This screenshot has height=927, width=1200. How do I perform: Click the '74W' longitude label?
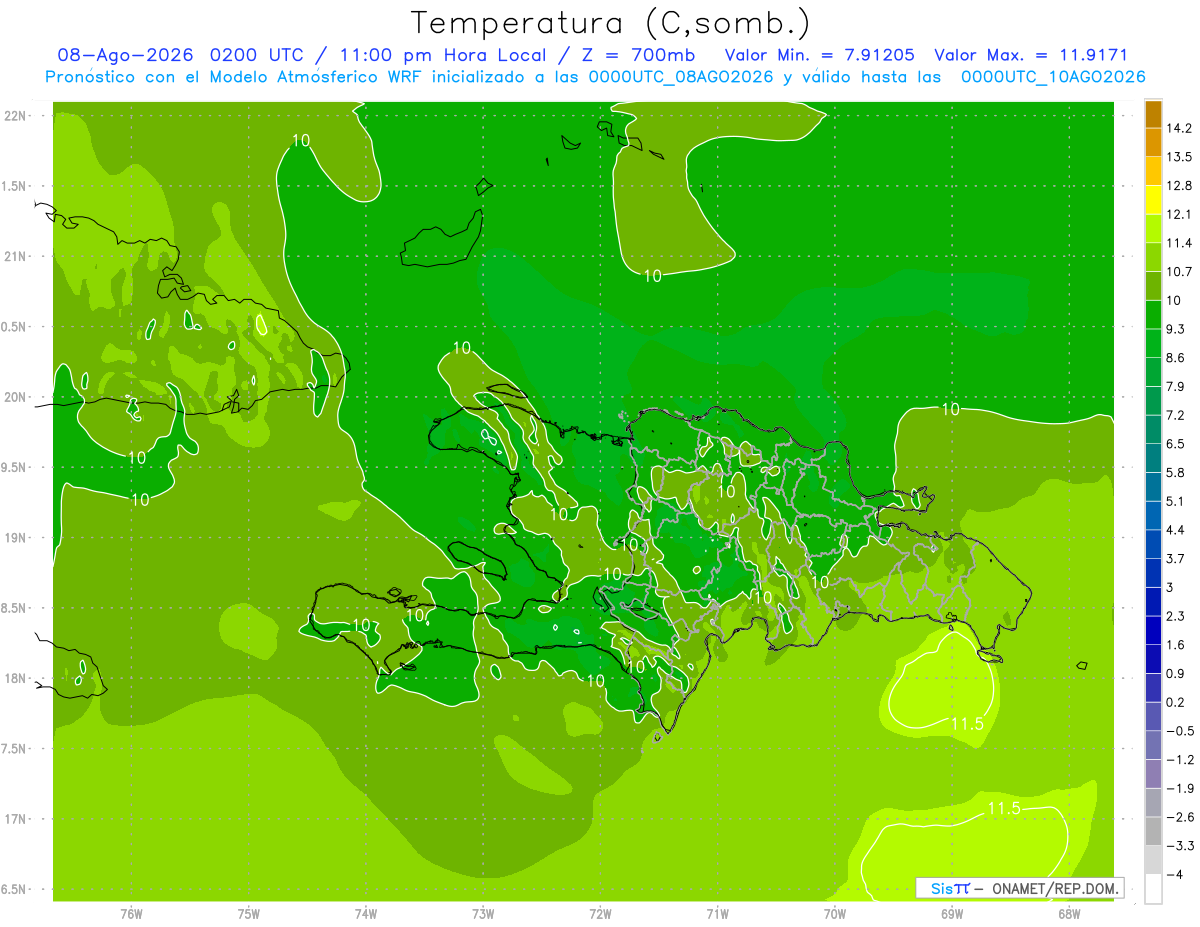click(365, 914)
